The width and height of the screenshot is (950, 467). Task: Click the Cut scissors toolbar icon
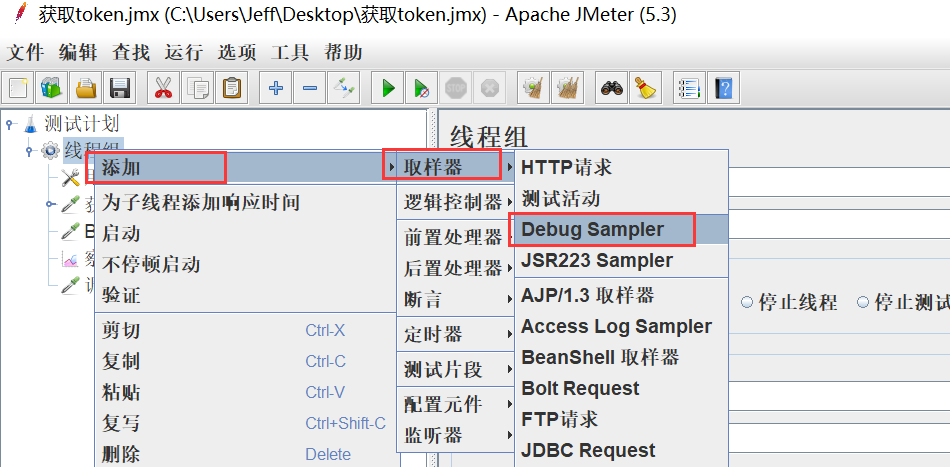pos(163,88)
